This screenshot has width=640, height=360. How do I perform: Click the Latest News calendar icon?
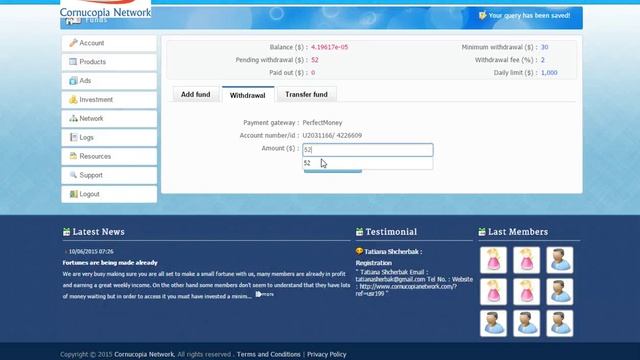pos(67,232)
